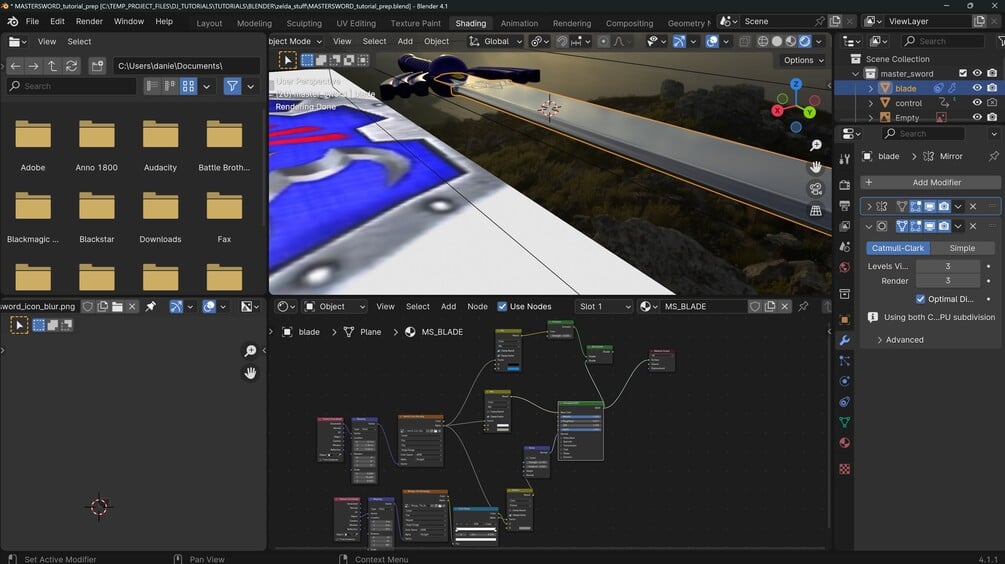Switch perspective/orthographic grid gizmo in viewport

[815, 211]
